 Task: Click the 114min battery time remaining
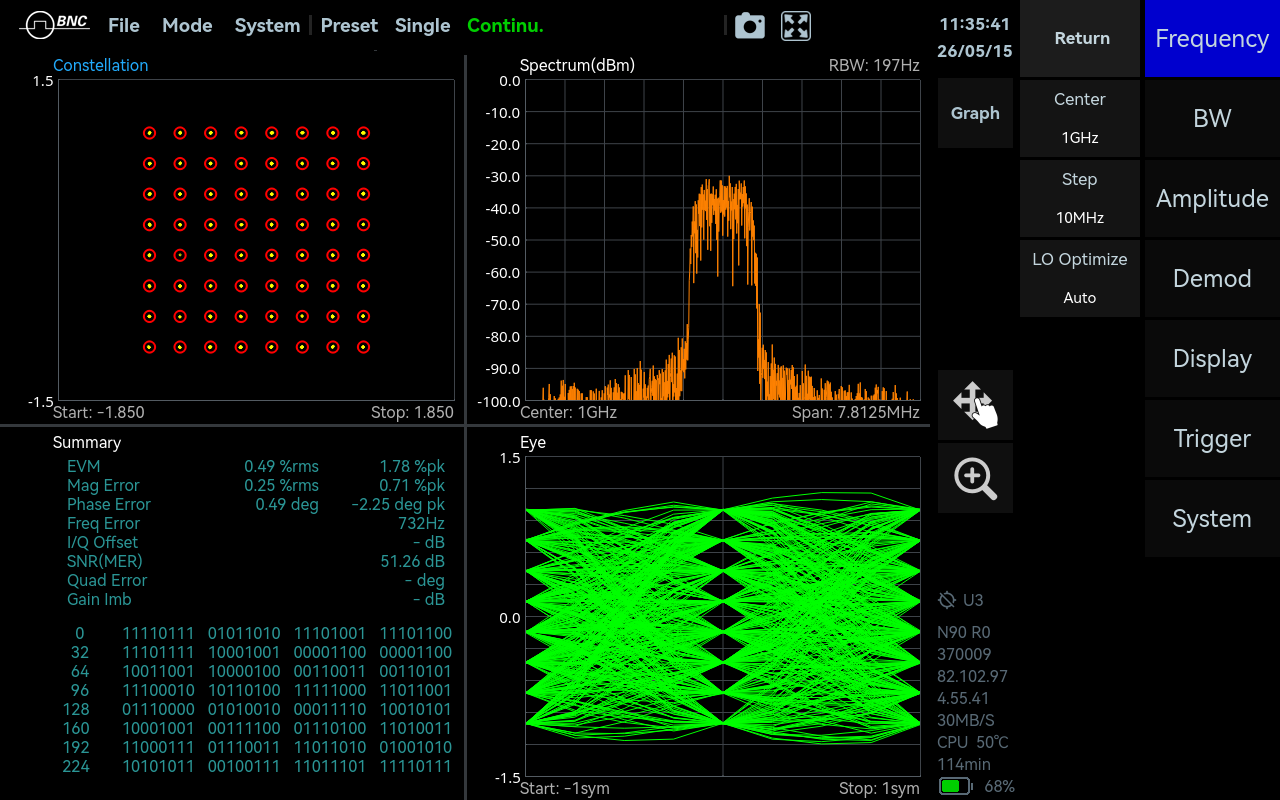[964, 764]
